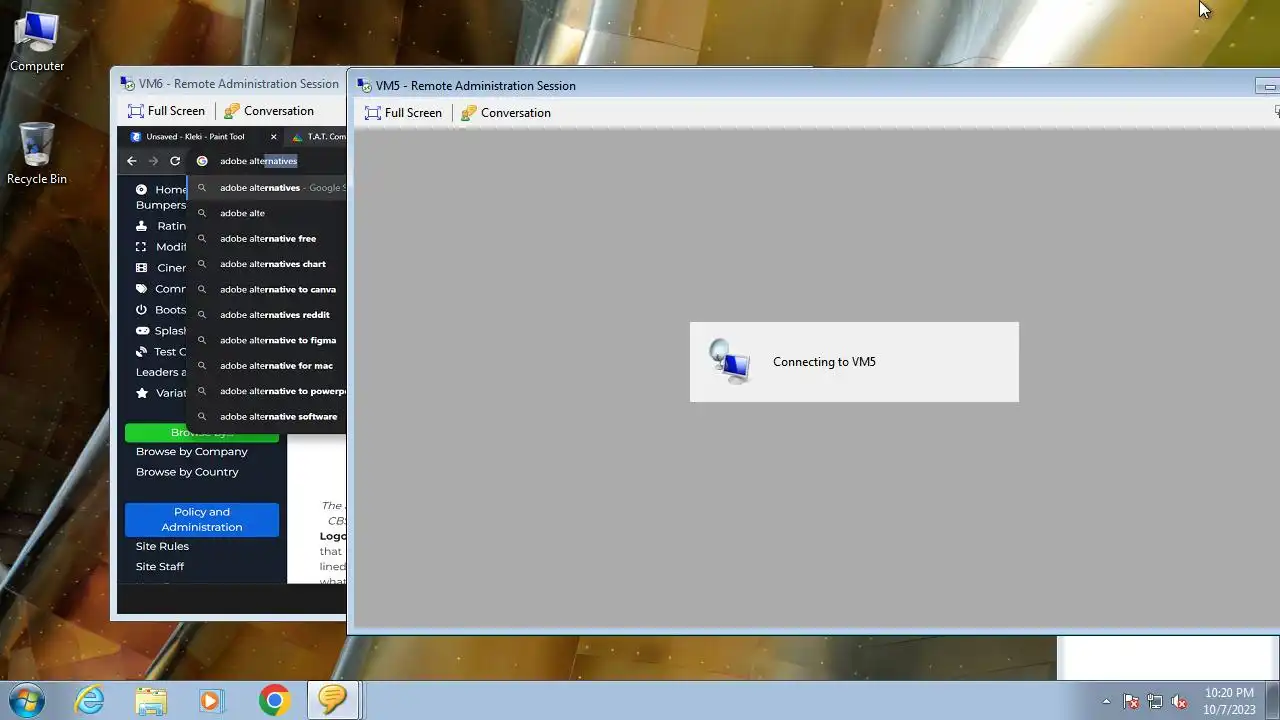The height and width of the screenshot is (720, 1280).
Task: Open Site Rules link
Action: click(x=162, y=546)
